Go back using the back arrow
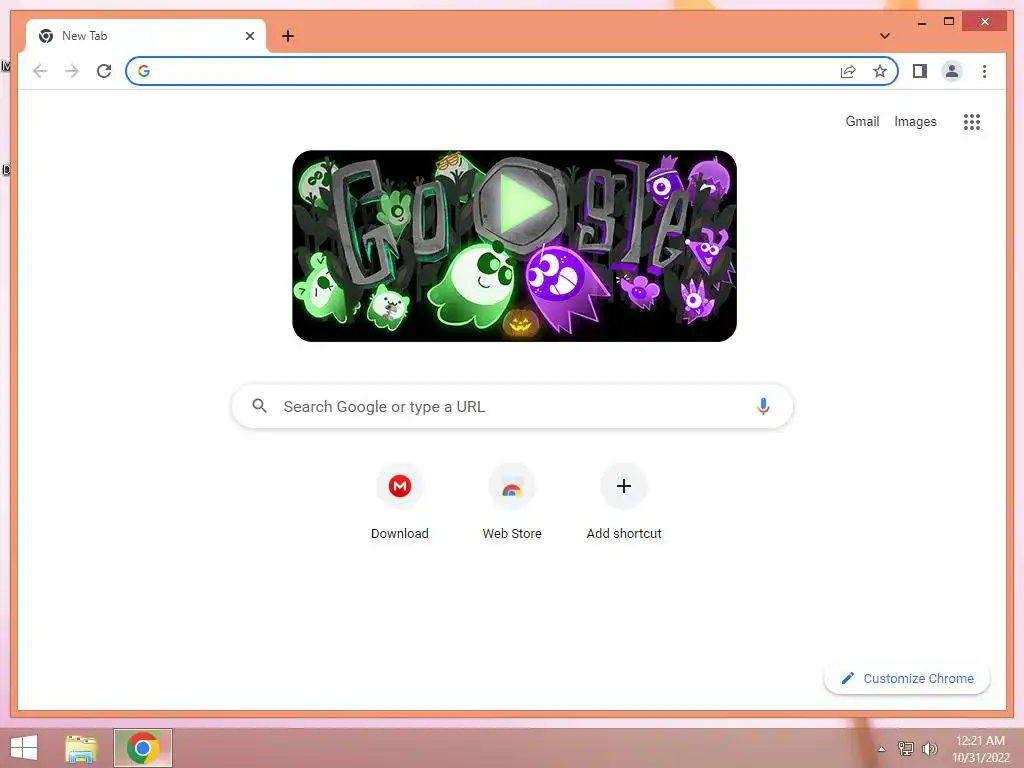1024x768 pixels. coord(40,71)
